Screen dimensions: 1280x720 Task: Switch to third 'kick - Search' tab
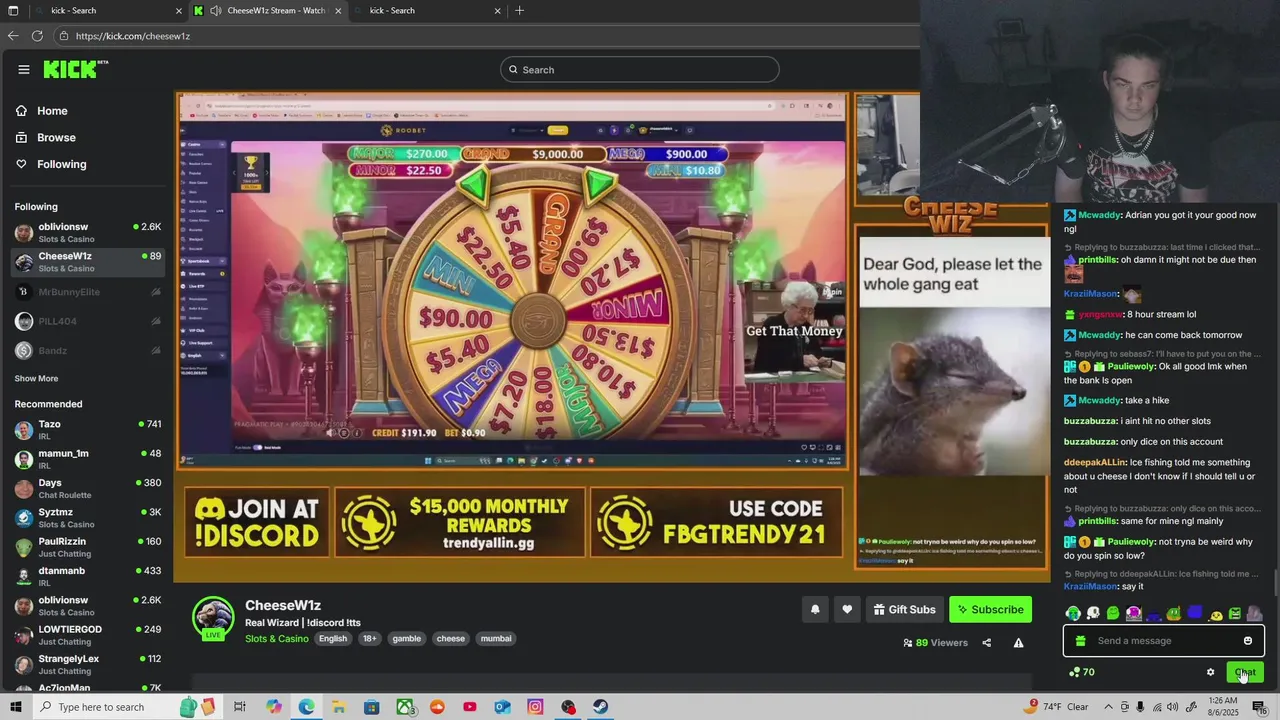click(428, 10)
